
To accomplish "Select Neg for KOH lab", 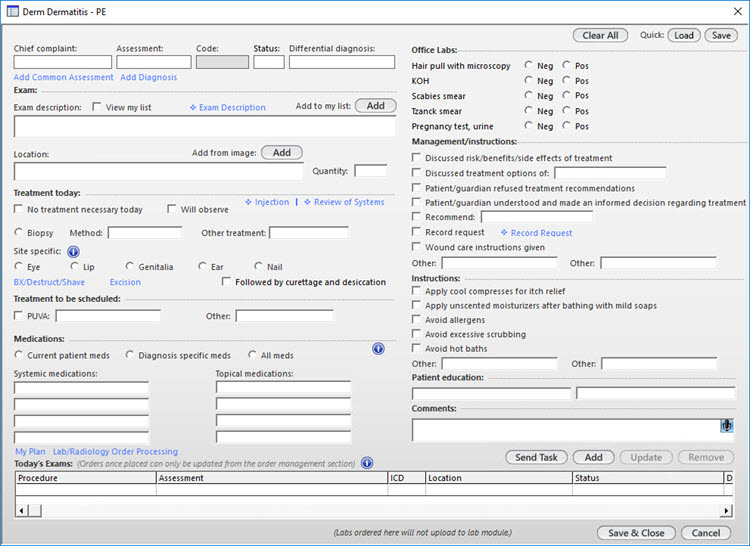I will 529,80.
